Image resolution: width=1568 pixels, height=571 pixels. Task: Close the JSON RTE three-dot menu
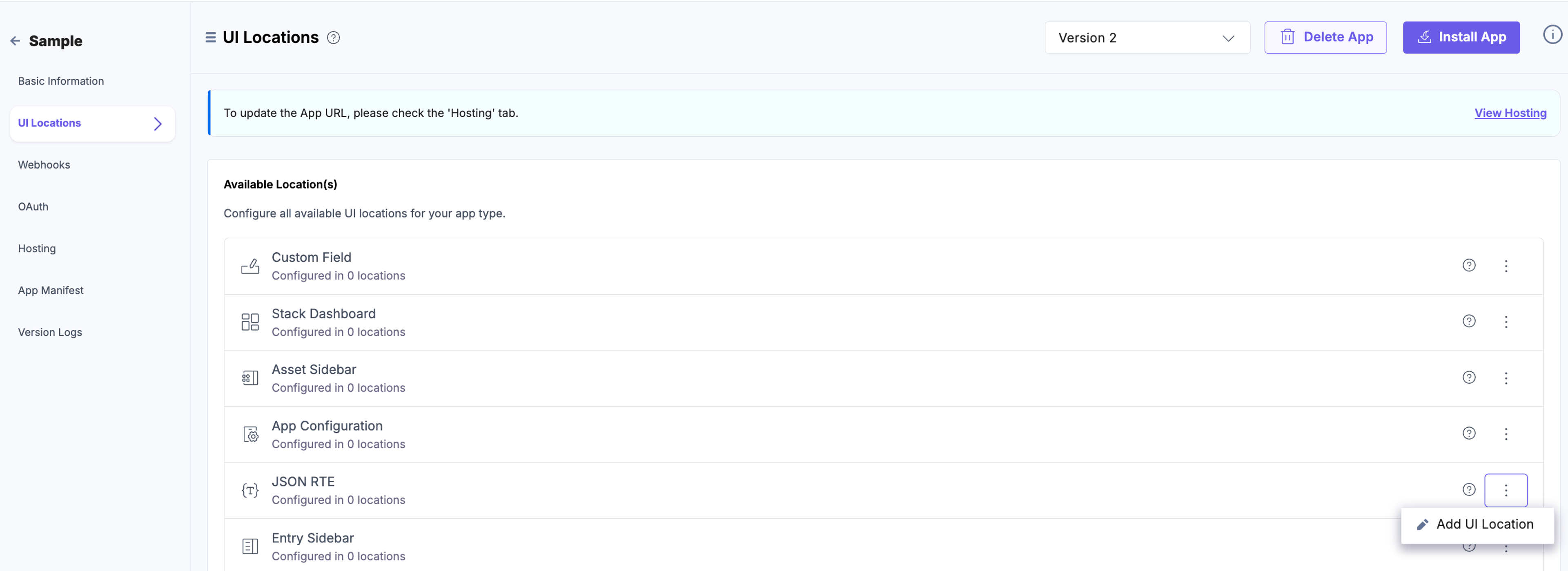pos(1506,490)
